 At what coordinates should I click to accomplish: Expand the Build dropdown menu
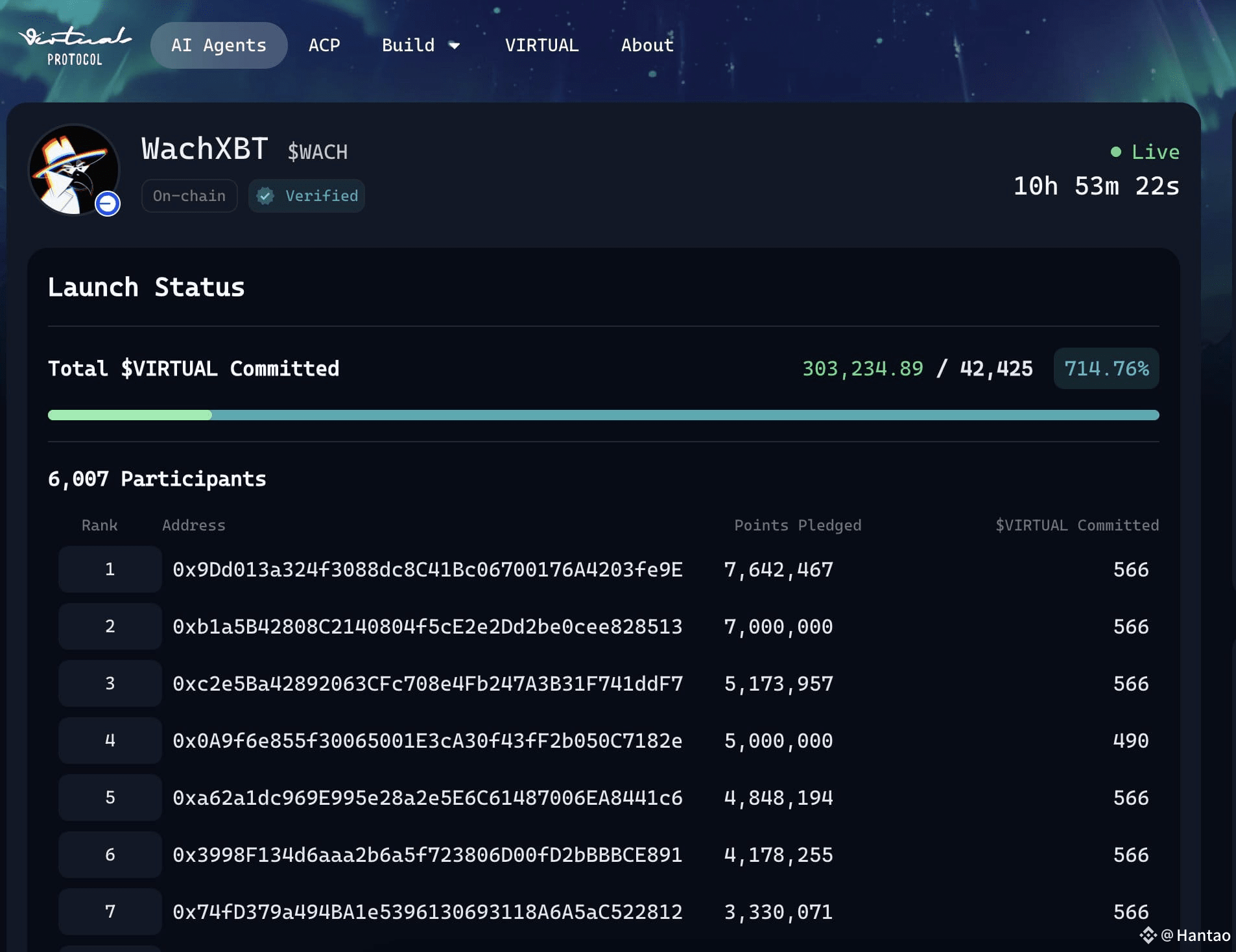click(421, 45)
